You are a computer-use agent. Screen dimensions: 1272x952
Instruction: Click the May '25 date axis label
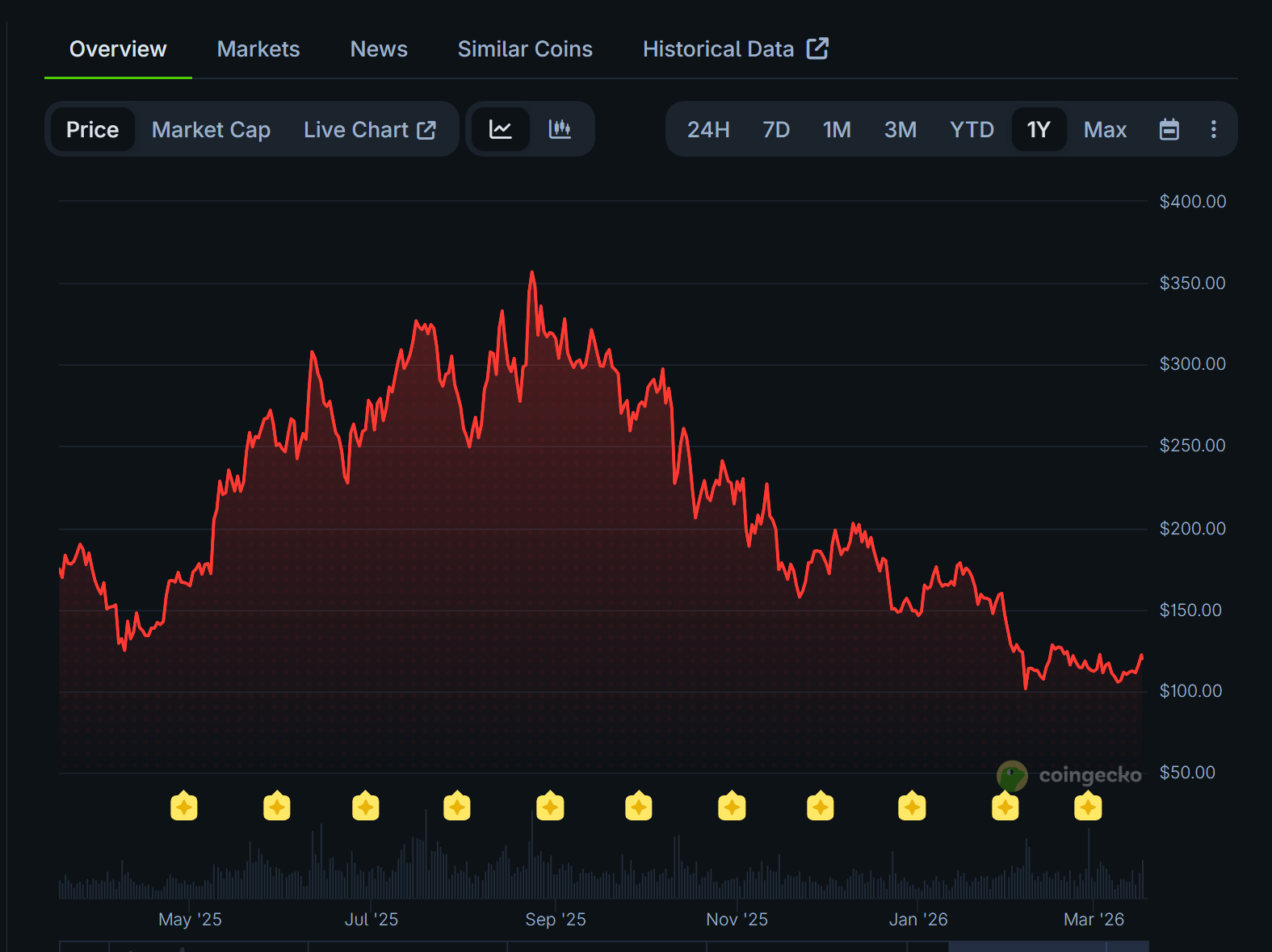point(190,920)
